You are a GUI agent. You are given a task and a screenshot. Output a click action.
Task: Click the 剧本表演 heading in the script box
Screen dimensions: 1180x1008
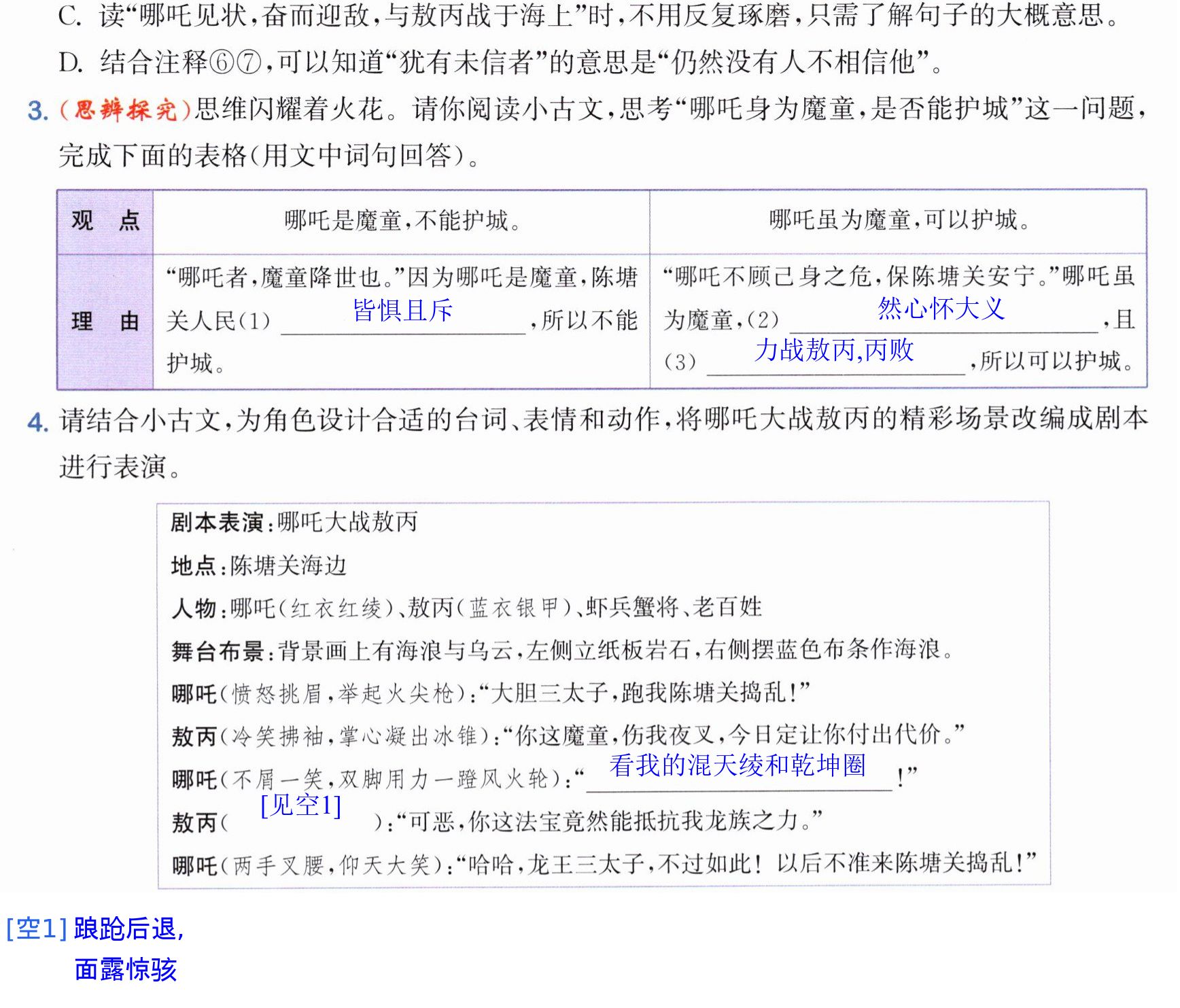pyautogui.click(x=217, y=523)
